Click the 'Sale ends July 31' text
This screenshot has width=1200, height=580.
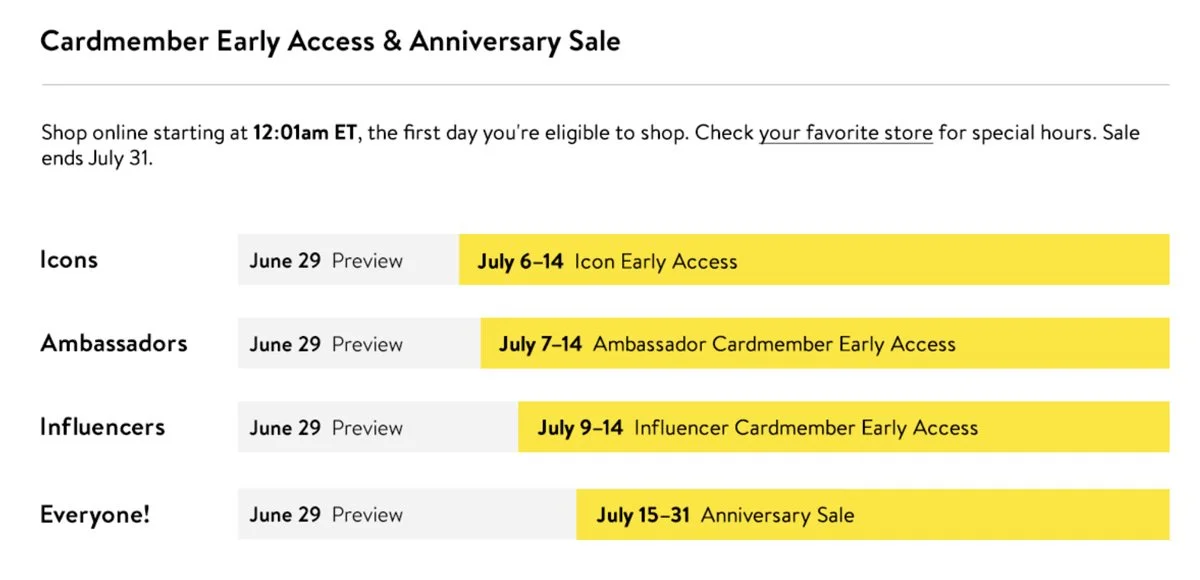96,159
